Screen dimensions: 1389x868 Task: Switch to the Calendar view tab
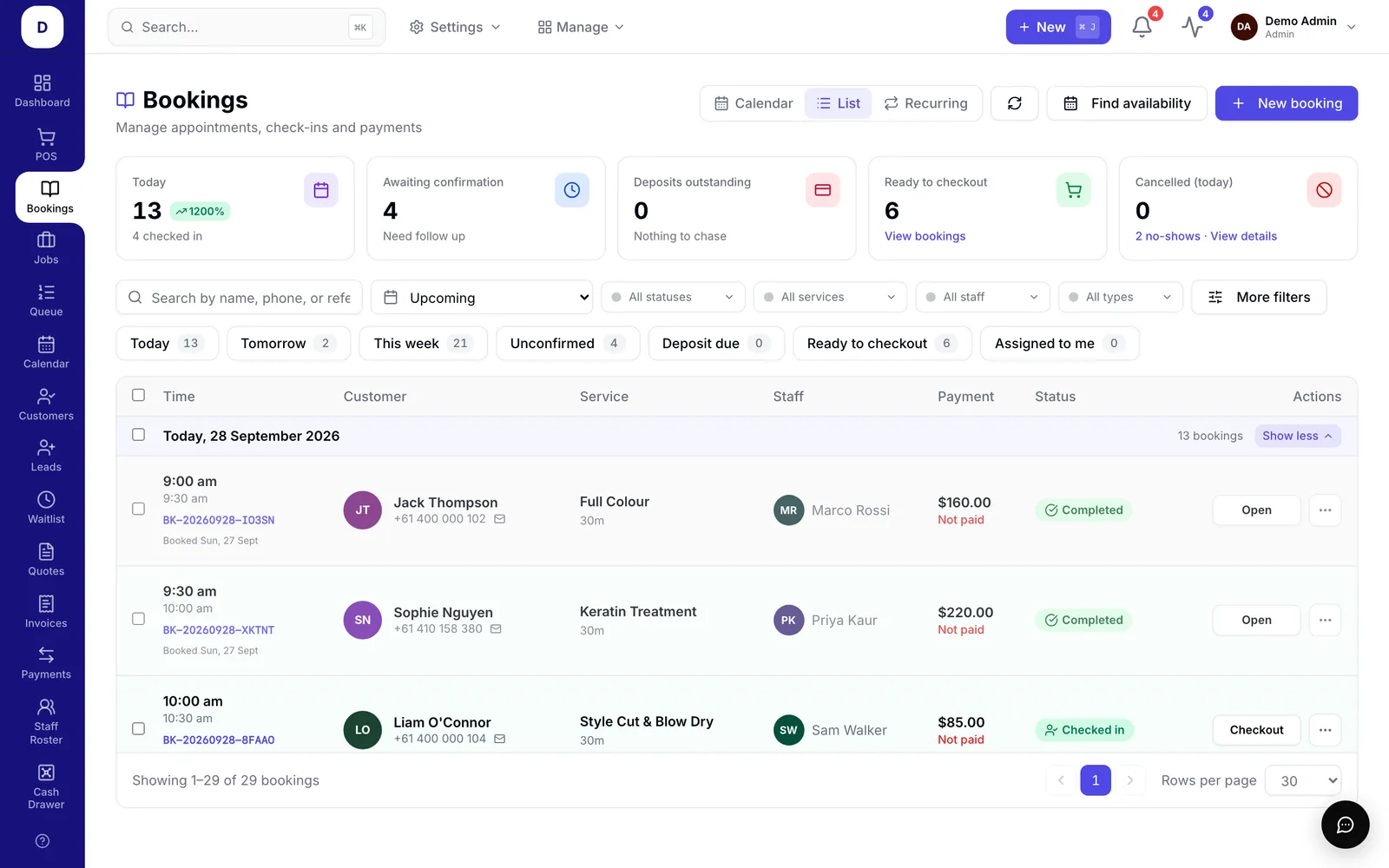coord(754,103)
